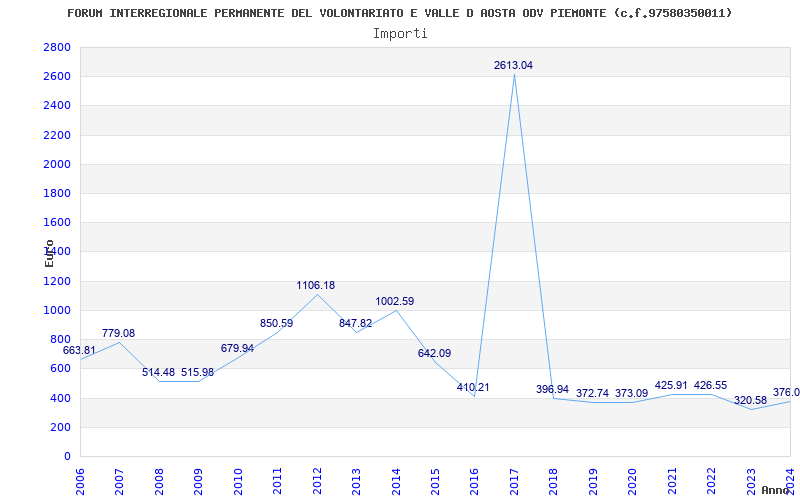Click the 0 y-axis tick label
Image resolution: width=800 pixels, height=500 pixels.
[67, 456]
